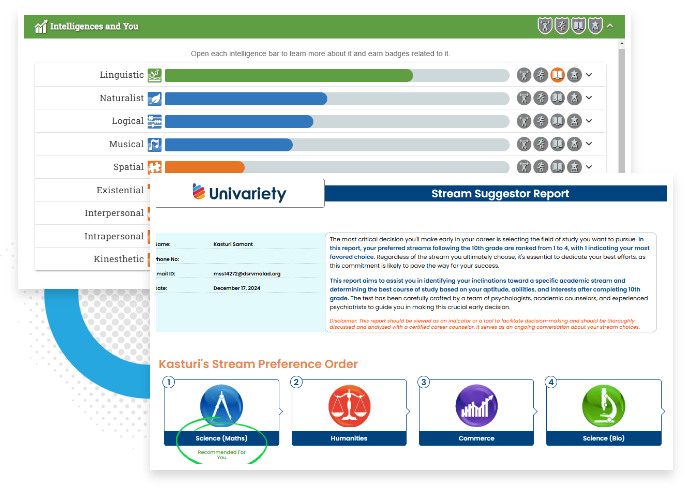Click the Linguistic green progress bar
This screenshot has width=688, height=491.
288,75
